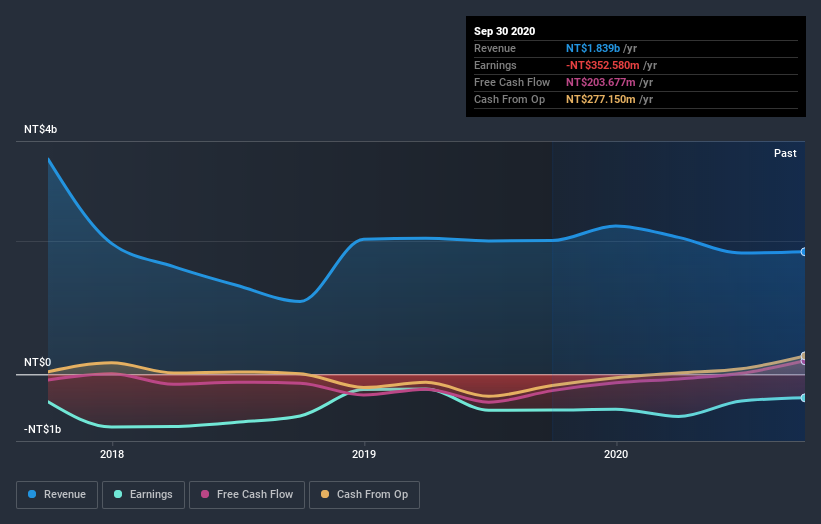
Task: Click the 2019 x-axis label
Action: tap(364, 454)
